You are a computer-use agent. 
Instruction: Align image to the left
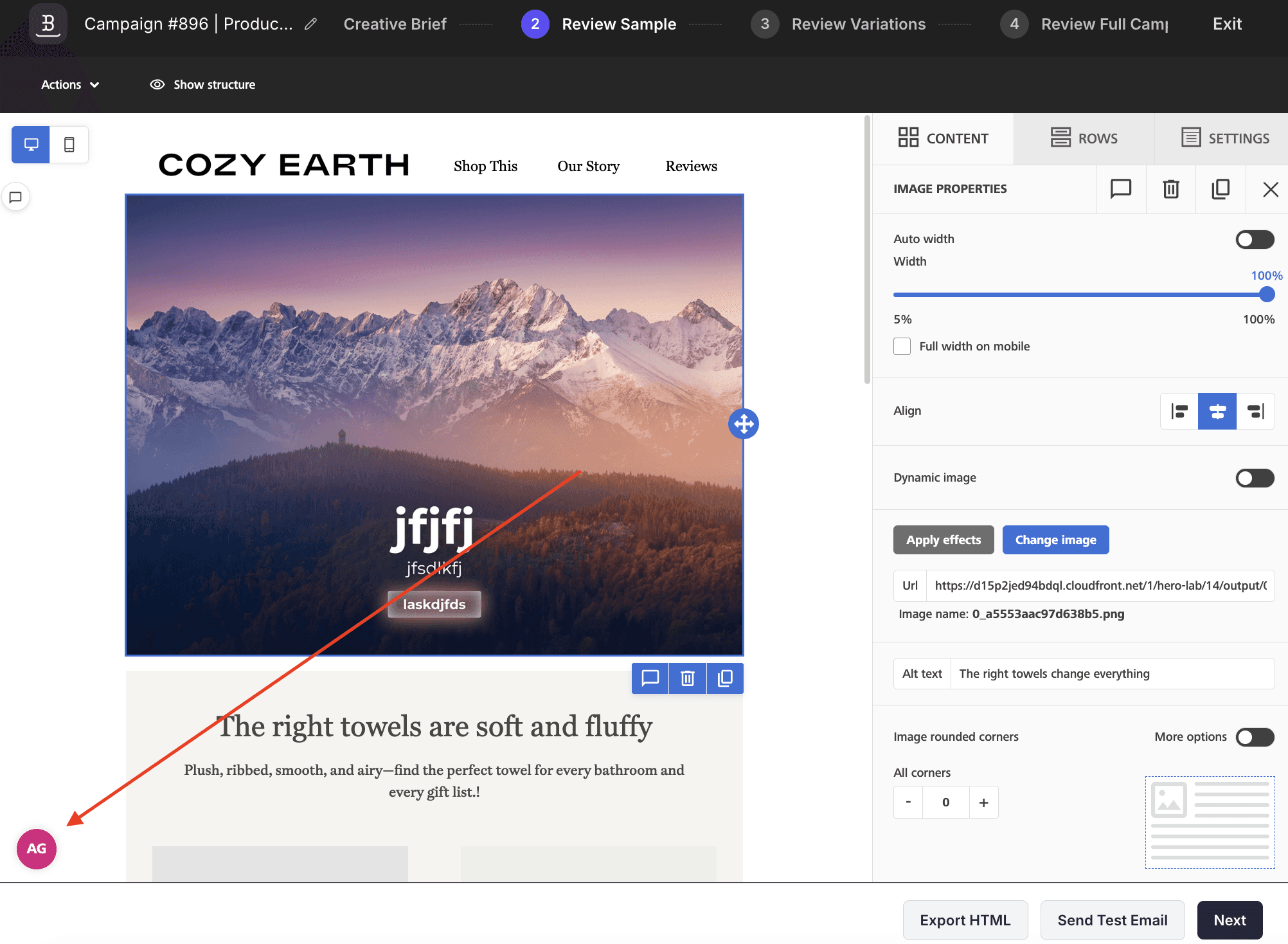coord(1179,412)
